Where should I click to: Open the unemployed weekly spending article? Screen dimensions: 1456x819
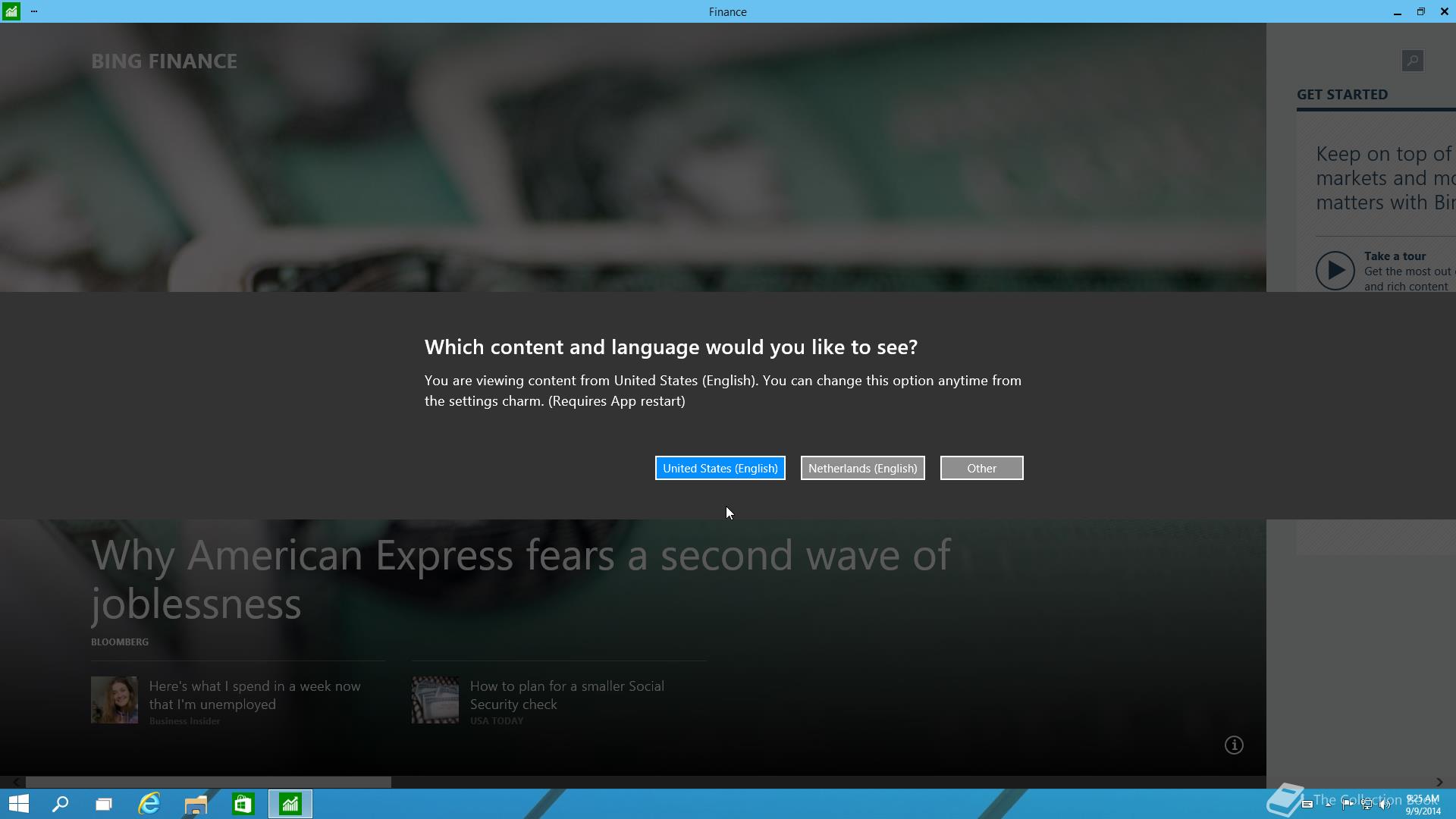pyautogui.click(x=255, y=695)
